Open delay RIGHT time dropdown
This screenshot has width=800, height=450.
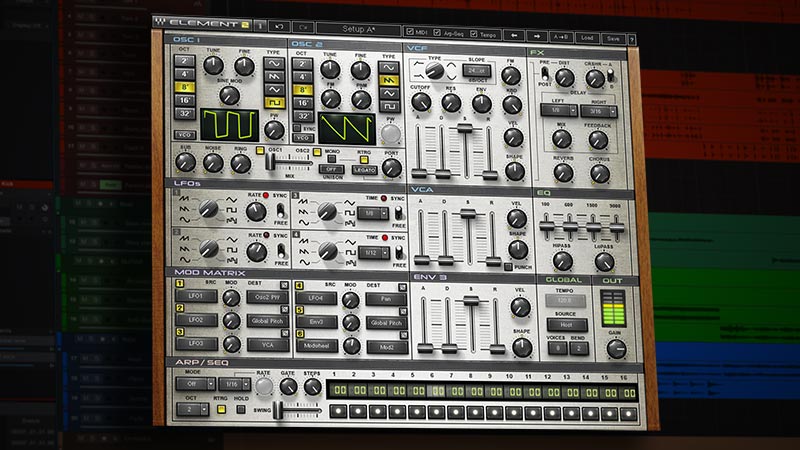(x=599, y=111)
